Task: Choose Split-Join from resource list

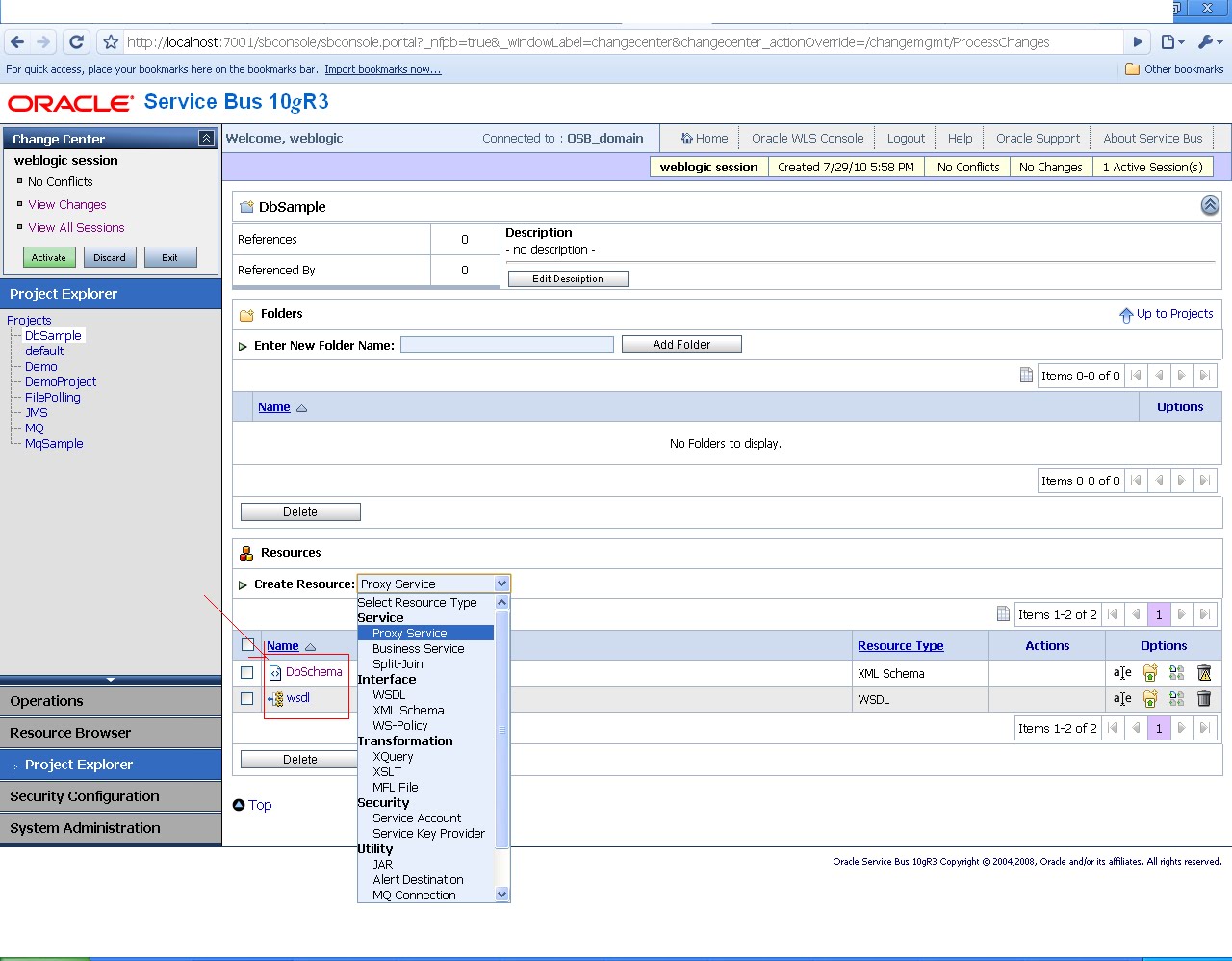Action: click(x=398, y=664)
